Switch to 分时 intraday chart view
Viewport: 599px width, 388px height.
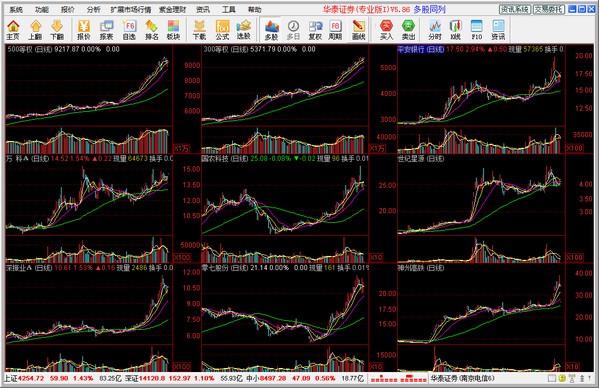tap(435, 30)
